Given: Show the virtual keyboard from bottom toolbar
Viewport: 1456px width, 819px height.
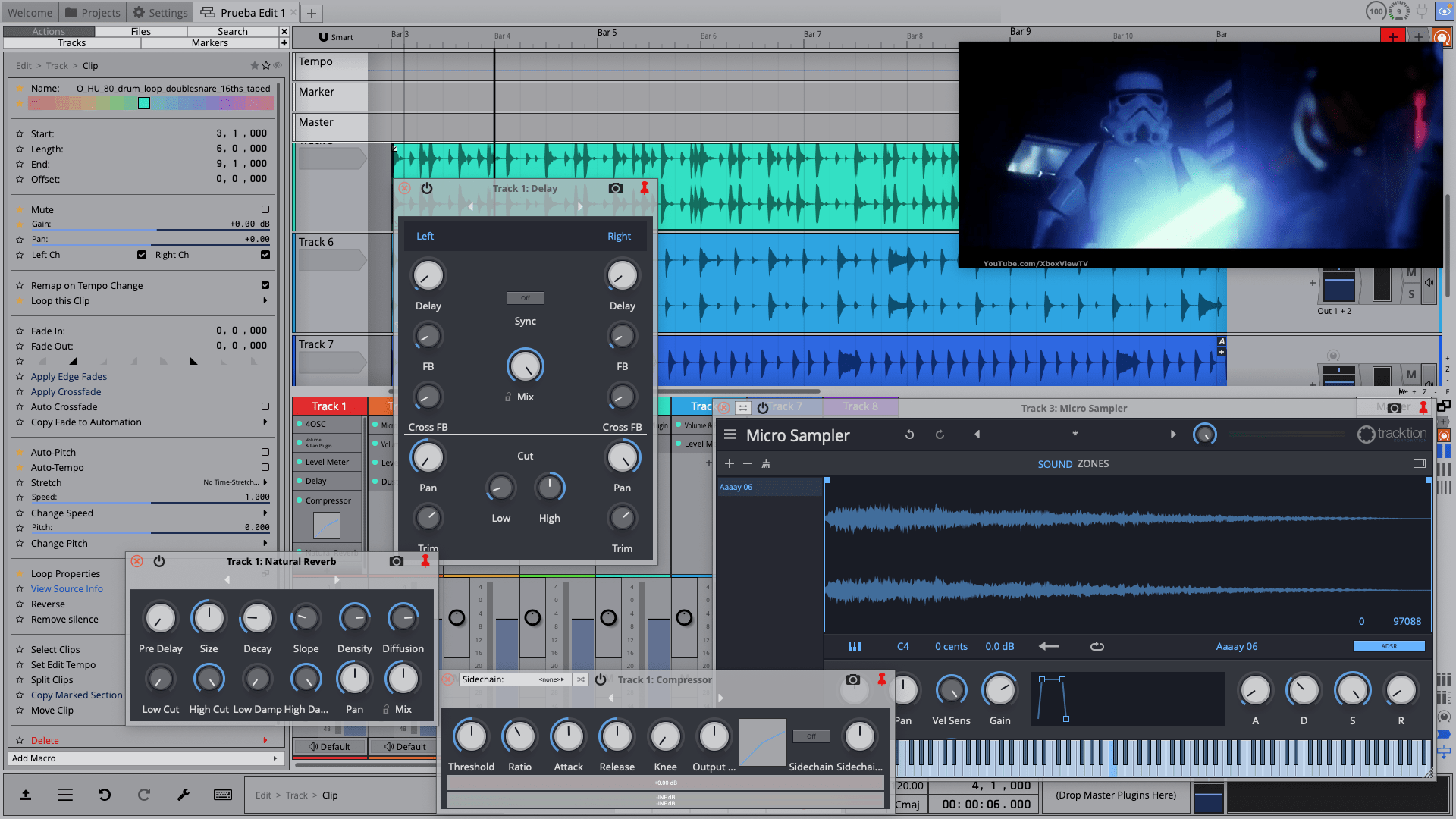Looking at the screenshot, I should (222, 795).
